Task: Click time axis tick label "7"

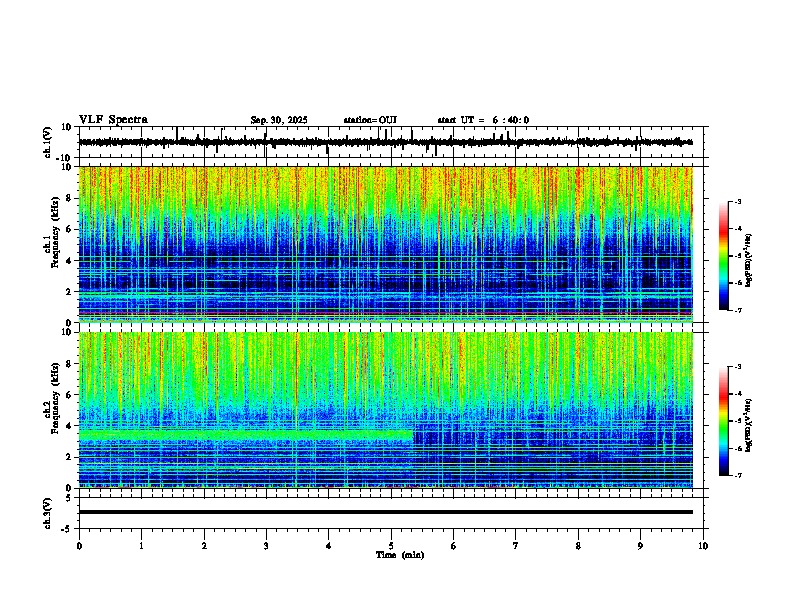Action: [516, 546]
